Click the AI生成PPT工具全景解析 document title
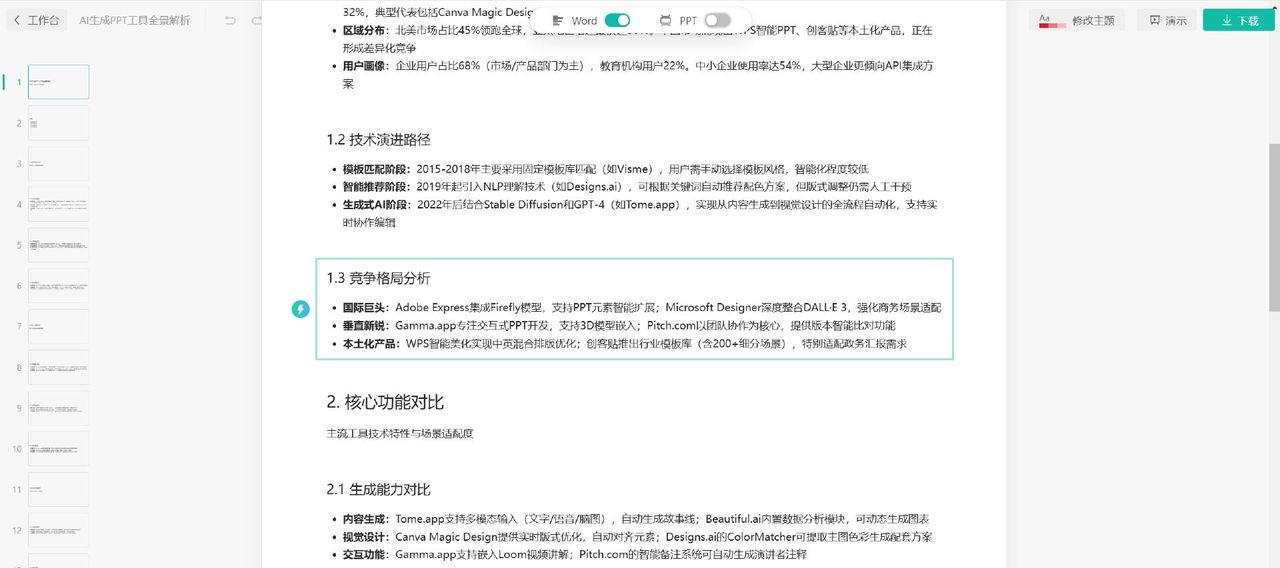This screenshot has height=568, width=1280. (x=134, y=20)
